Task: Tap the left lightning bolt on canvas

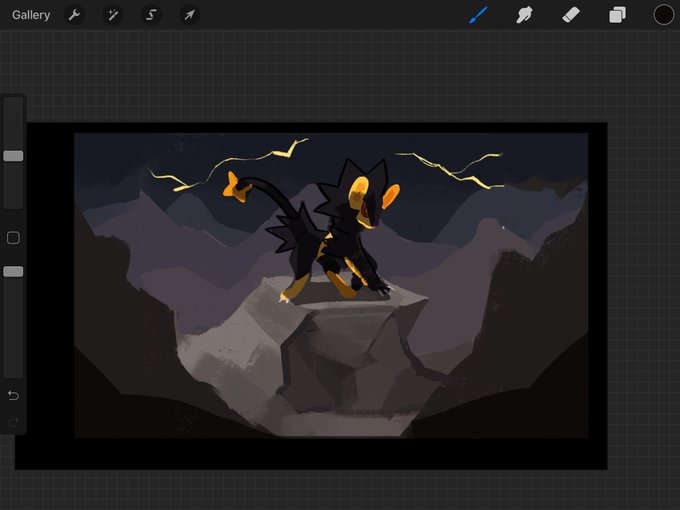Action: (x=229, y=165)
